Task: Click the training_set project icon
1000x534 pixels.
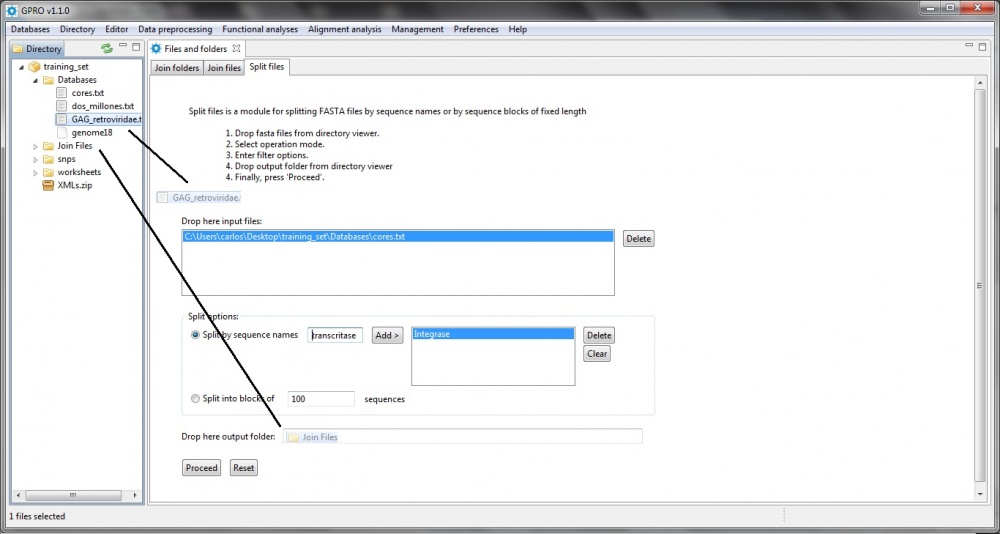Action: coord(35,66)
